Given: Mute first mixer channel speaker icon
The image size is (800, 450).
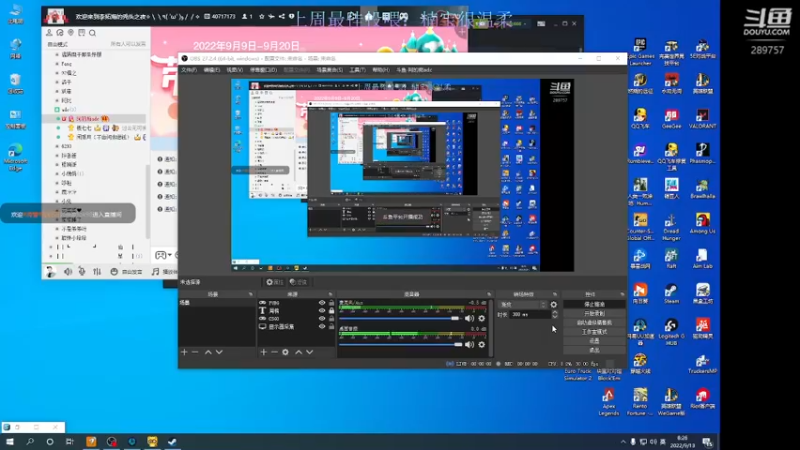Looking at the screenshot, I should (469, 318).
